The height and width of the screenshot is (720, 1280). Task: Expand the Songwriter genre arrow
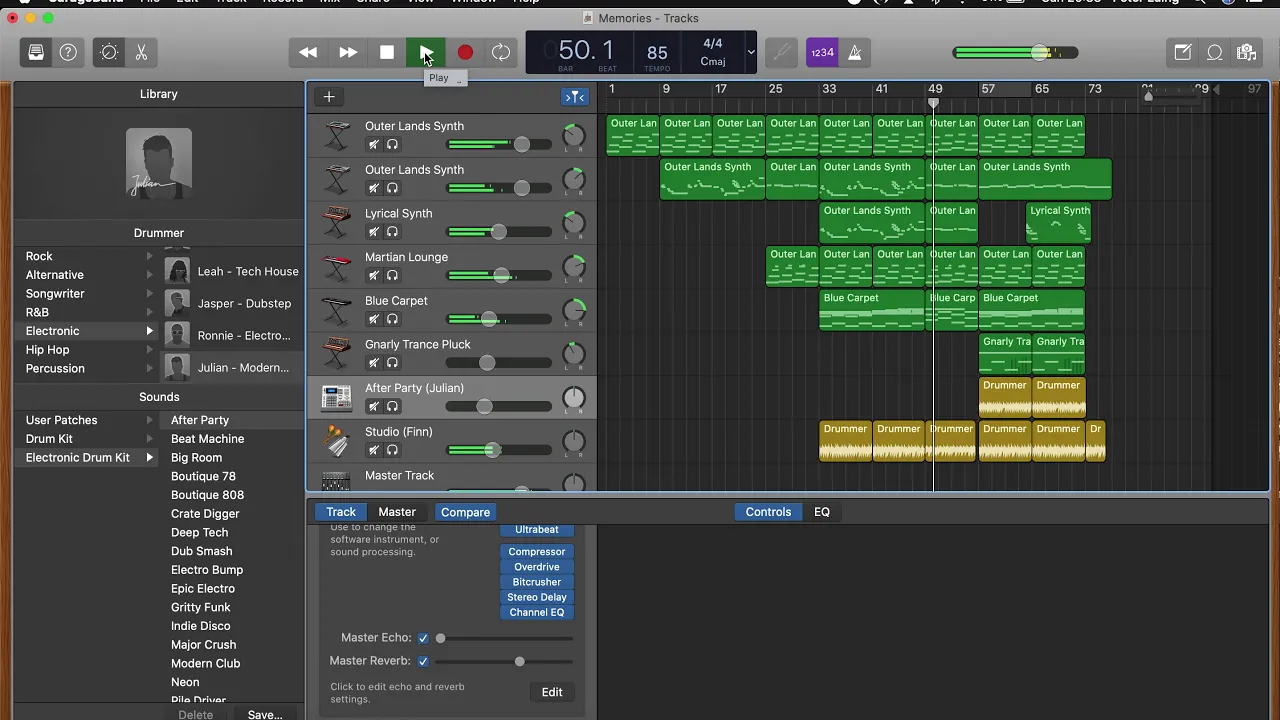[150, 294]
